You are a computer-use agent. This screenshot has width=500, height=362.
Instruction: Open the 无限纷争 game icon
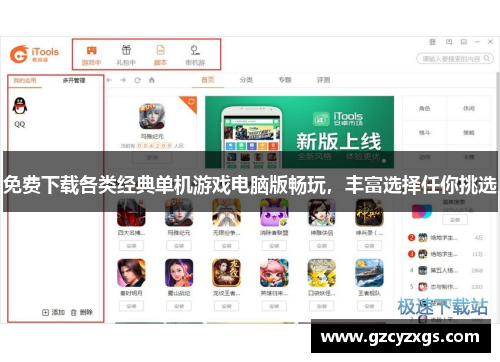click(227, 212)
